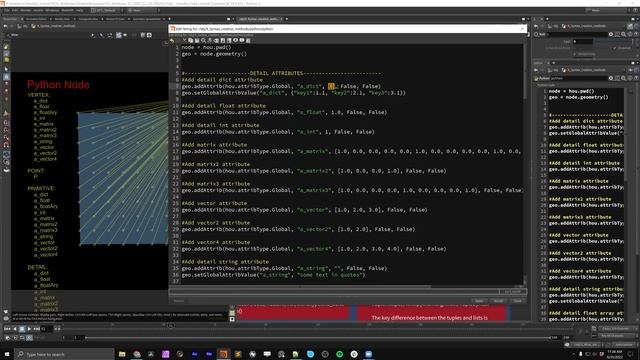Click play forward in the playbar

[x=29, y=329]
